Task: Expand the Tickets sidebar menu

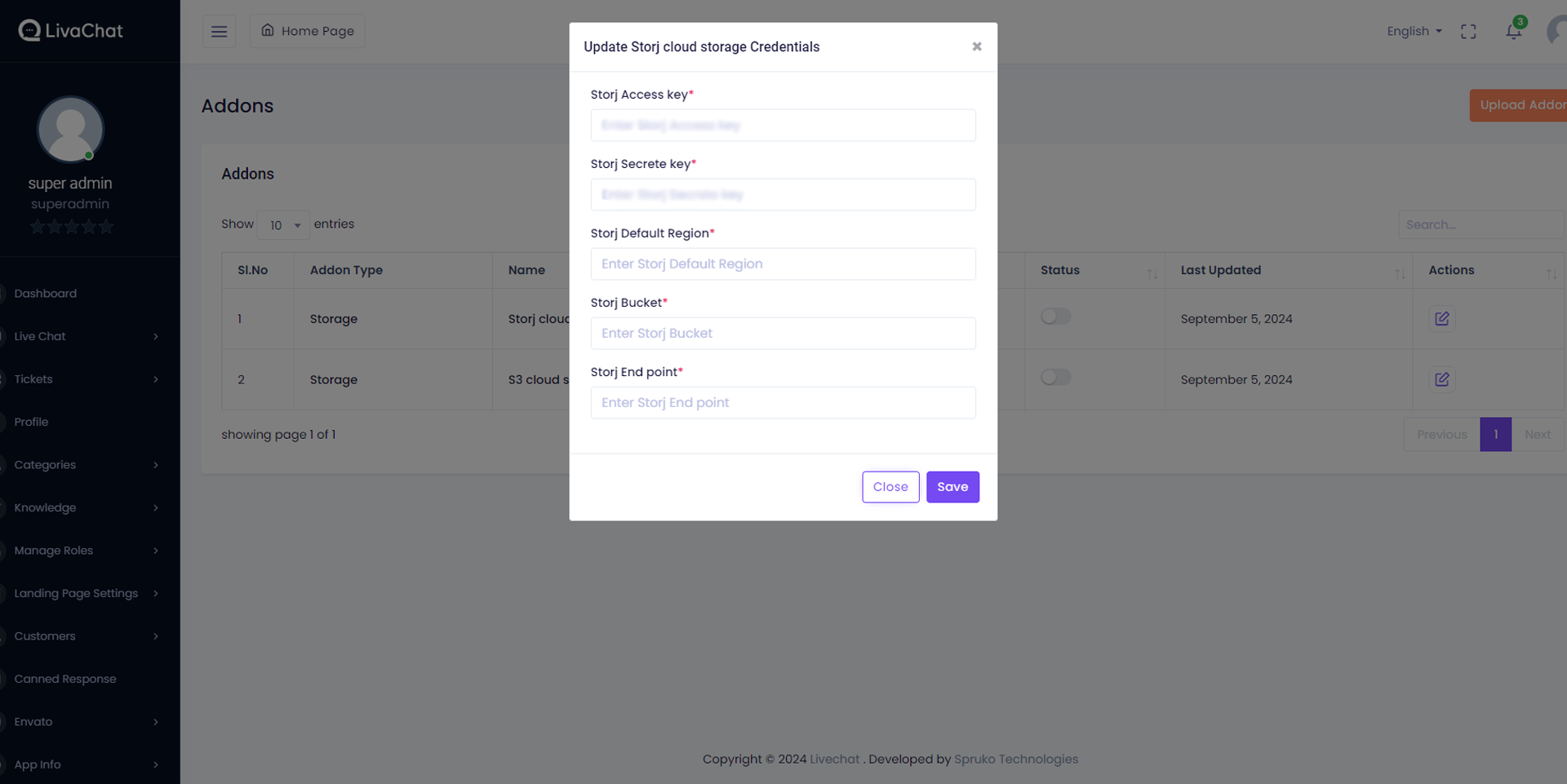Action: 82,379
